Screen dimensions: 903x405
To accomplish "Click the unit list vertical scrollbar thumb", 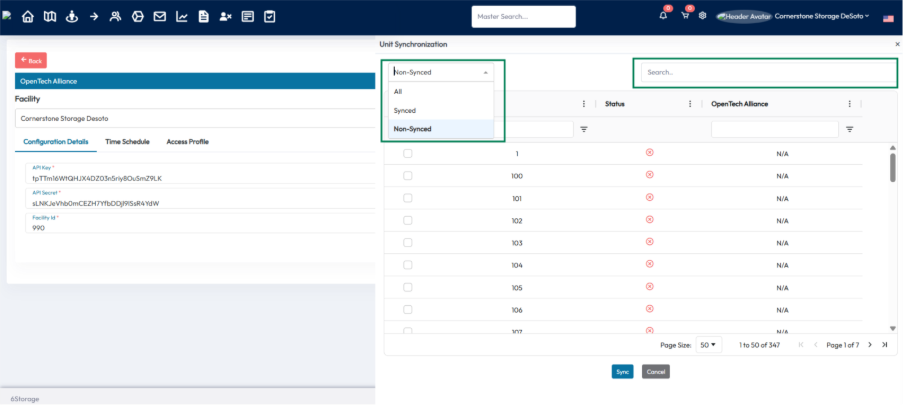I will click(892, 167).
